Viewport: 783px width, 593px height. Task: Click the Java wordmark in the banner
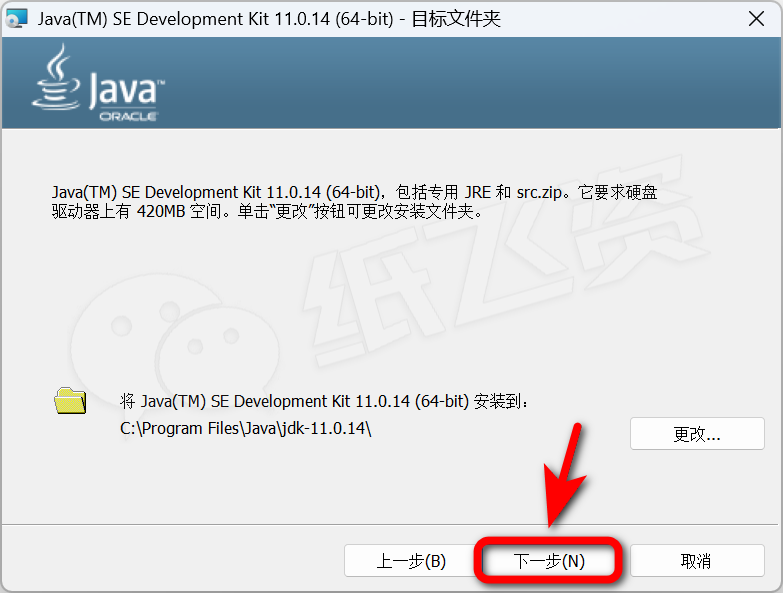click(122, 92)
